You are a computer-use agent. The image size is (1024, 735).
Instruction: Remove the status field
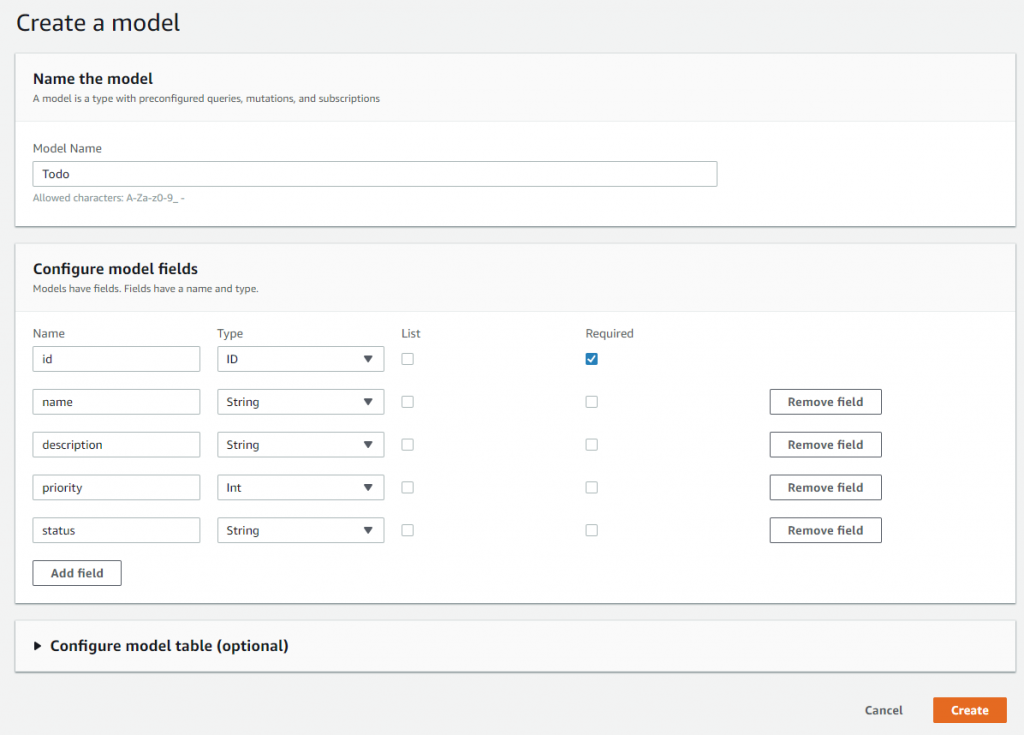[x=825, y=531]
